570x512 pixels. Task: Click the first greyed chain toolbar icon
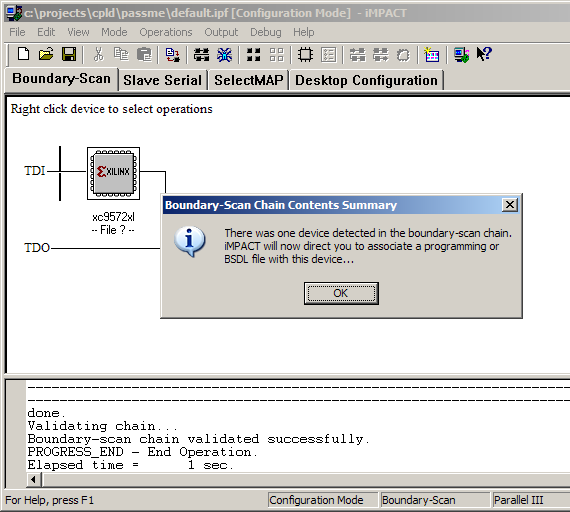pos(357,55)
